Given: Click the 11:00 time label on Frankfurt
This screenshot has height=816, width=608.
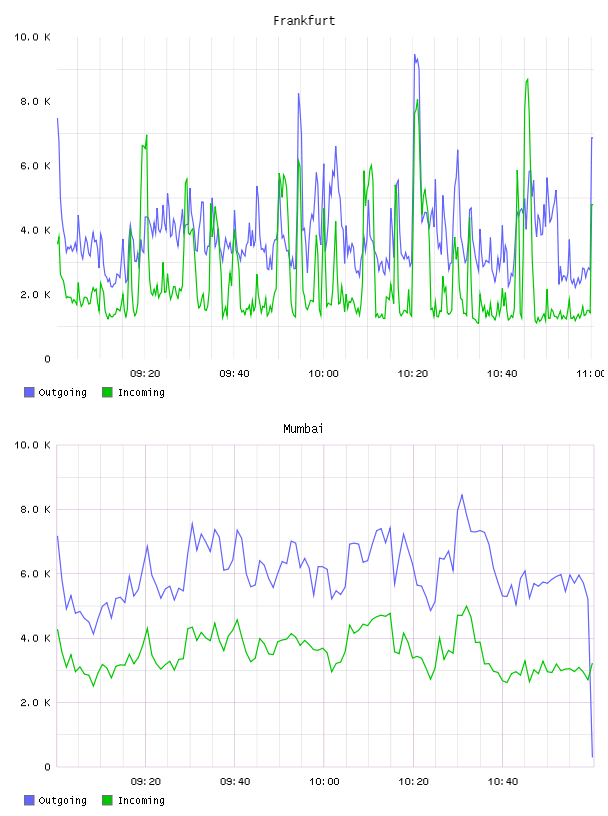Looking at the screenshot, I should coord(590,374).
